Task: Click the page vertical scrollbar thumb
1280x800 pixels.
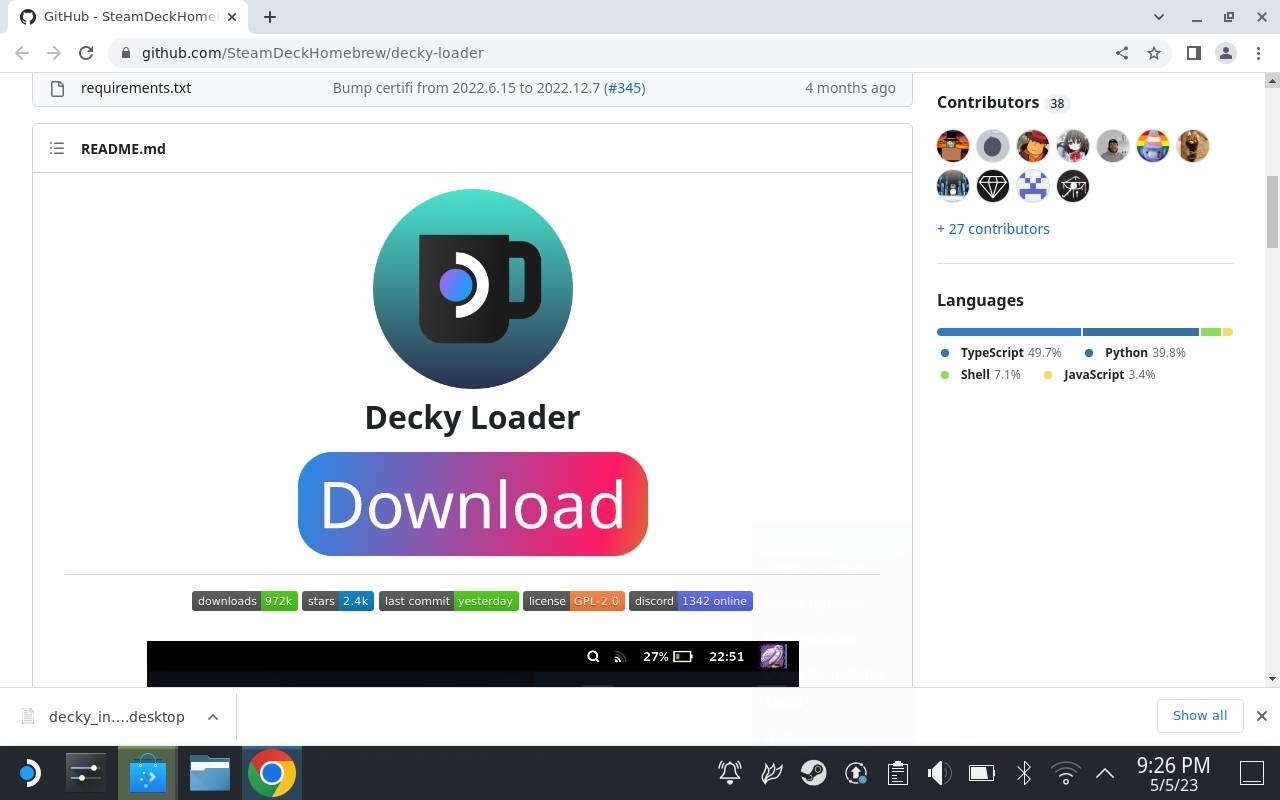Action: pos(1272,212)
